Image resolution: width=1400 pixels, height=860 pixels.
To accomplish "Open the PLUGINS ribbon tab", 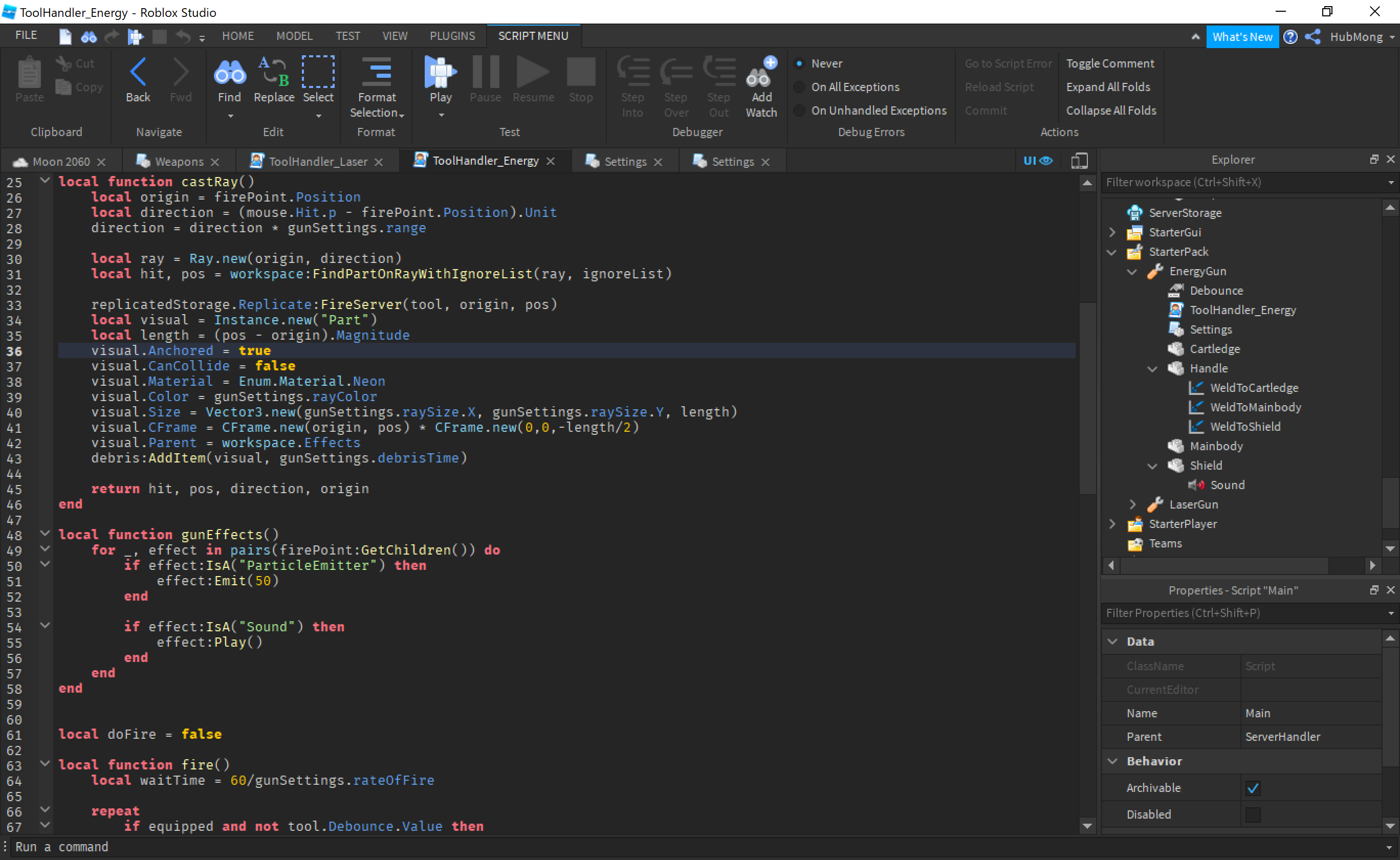I will click(452, 36).
